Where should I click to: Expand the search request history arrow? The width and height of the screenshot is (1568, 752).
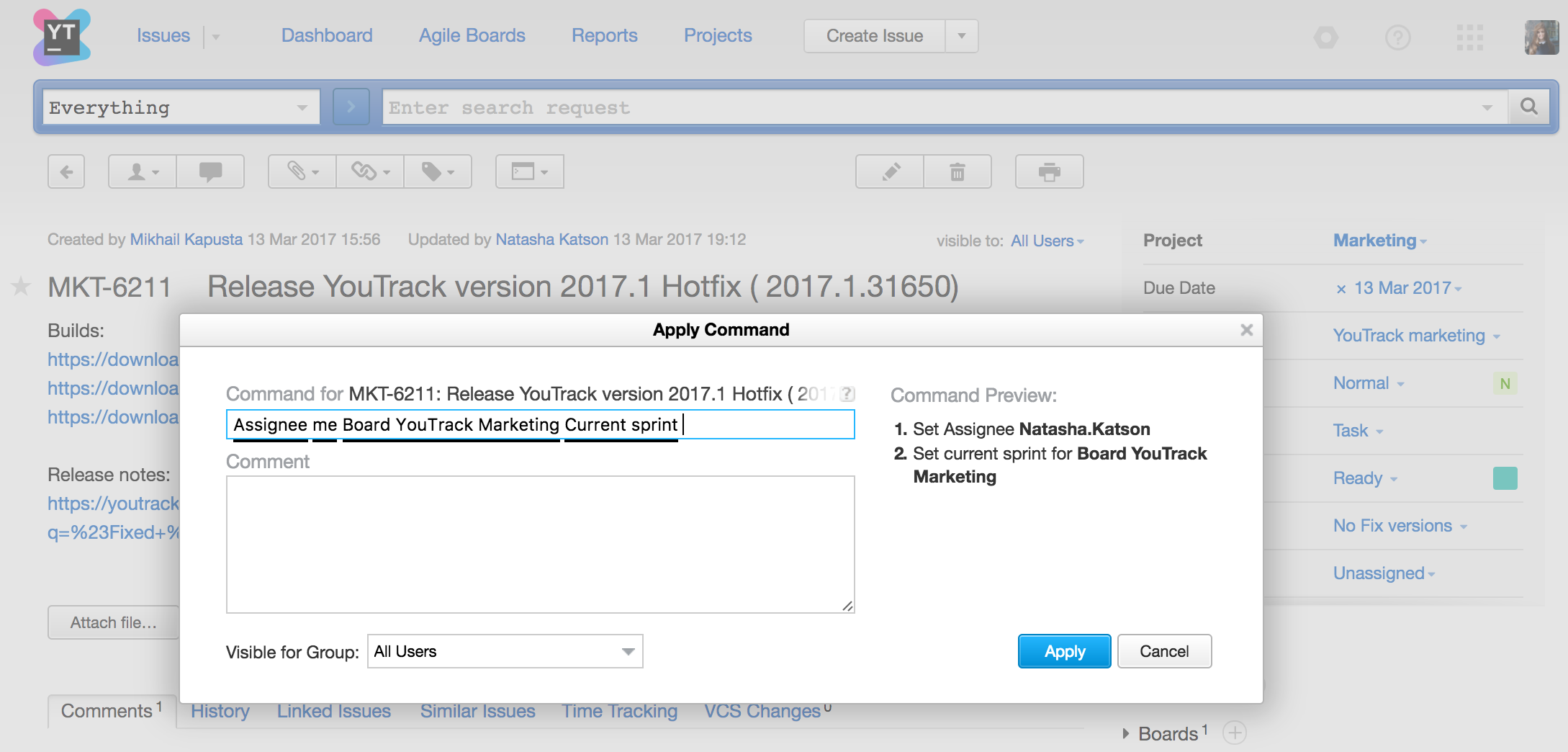coord(1487,108)
